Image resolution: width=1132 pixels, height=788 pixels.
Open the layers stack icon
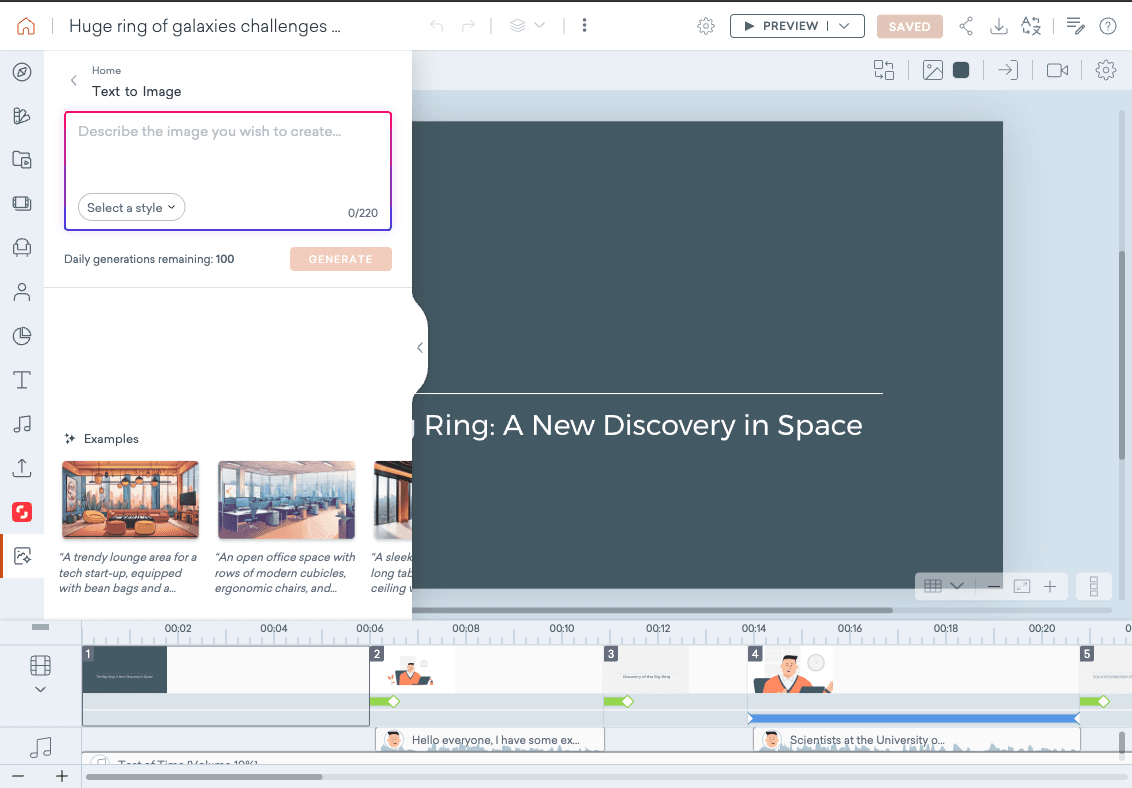click(x=517, y=25)
